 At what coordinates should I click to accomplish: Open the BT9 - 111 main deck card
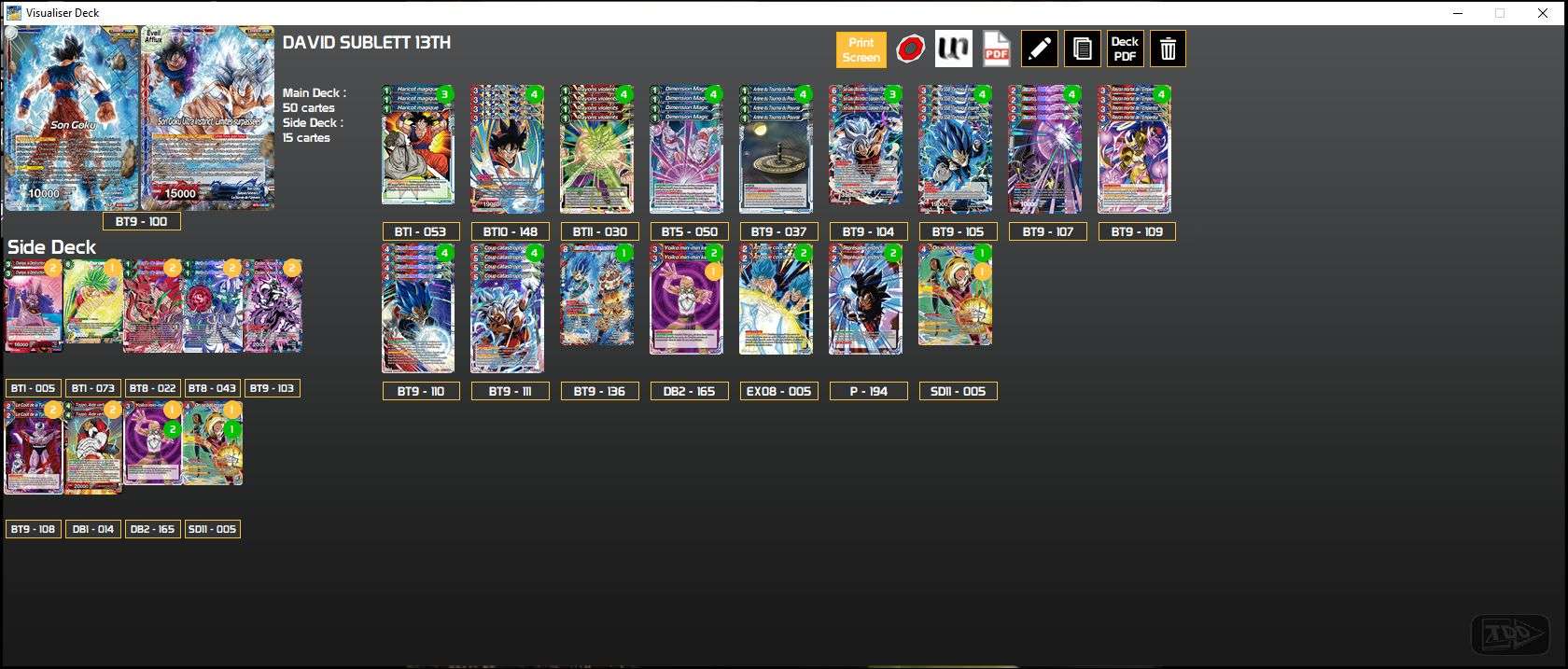[x=507, y=309]
